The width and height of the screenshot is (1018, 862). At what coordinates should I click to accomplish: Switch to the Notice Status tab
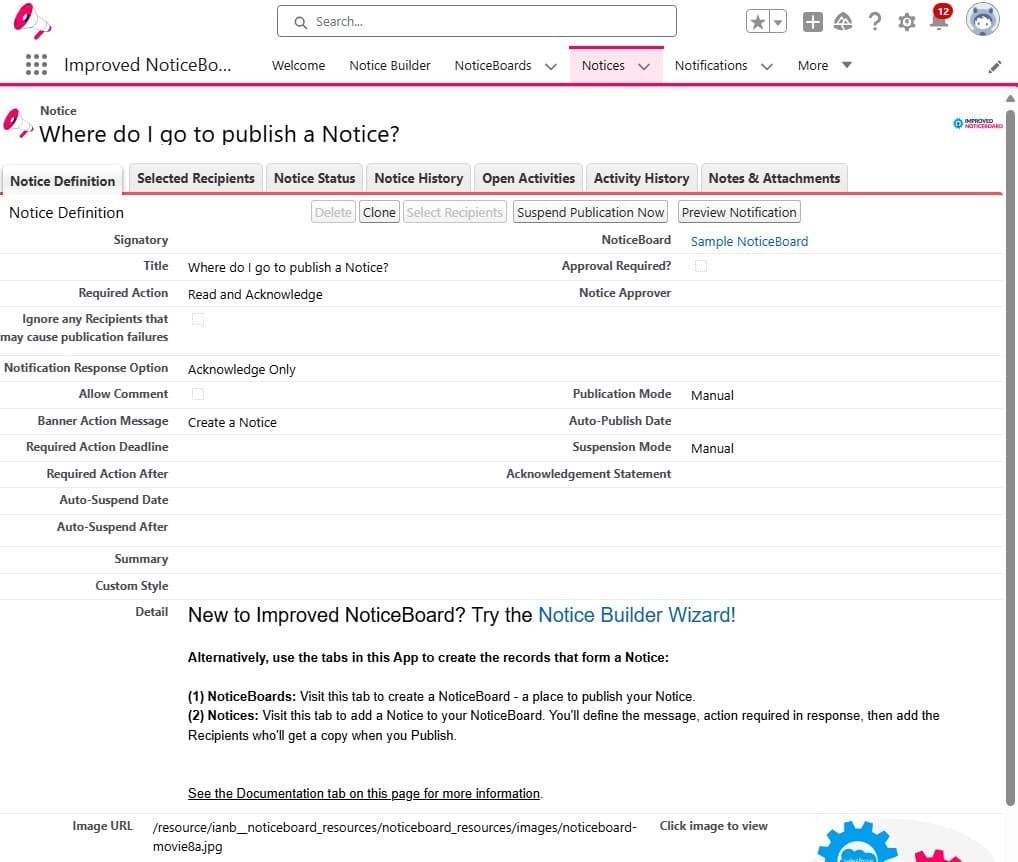(314, 179)
